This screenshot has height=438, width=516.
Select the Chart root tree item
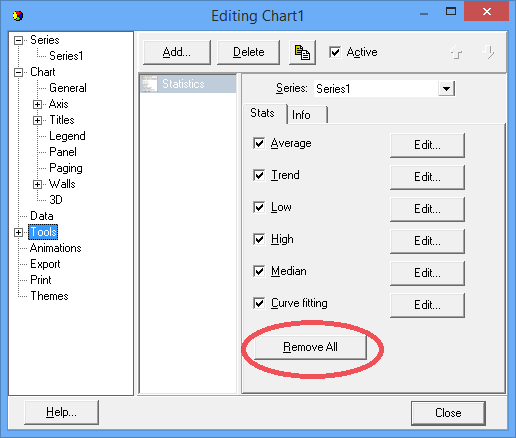tap(43, 72)
